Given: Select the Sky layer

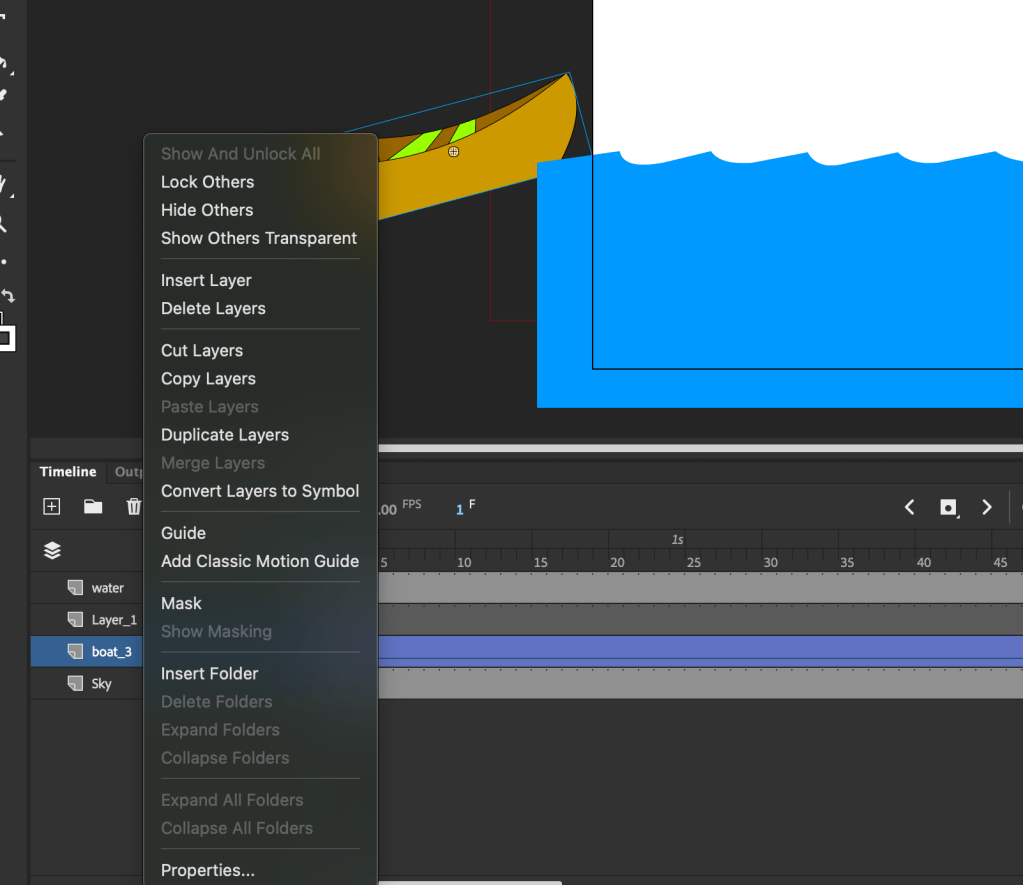Looking at the screenshot, I should click(x=101, y=684).
